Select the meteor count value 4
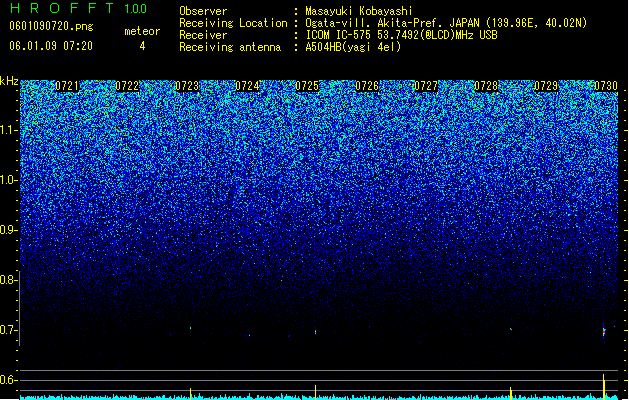 pyautogui.click(x=142, y=46)
